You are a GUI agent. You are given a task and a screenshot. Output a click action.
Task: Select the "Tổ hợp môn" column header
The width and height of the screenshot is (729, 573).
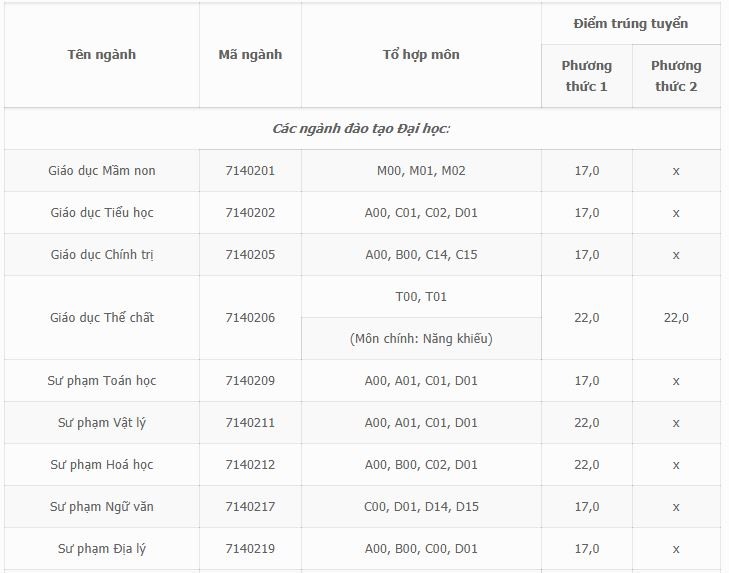(421, 55)
